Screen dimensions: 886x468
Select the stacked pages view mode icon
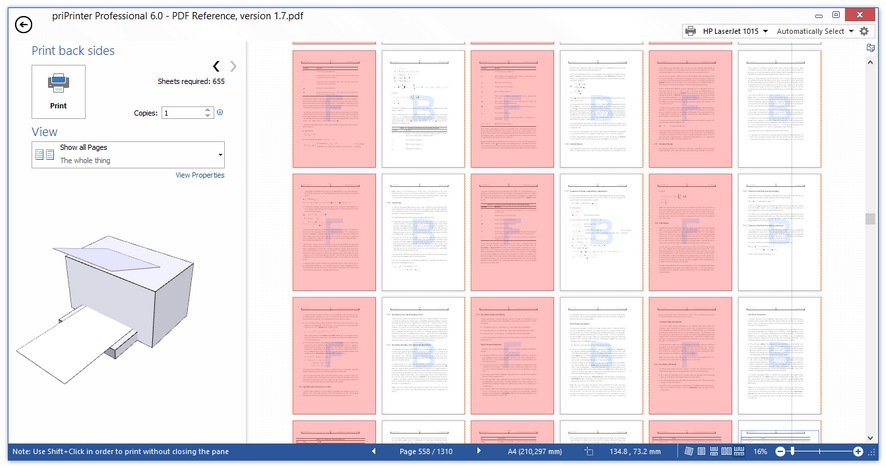[714, 451]
